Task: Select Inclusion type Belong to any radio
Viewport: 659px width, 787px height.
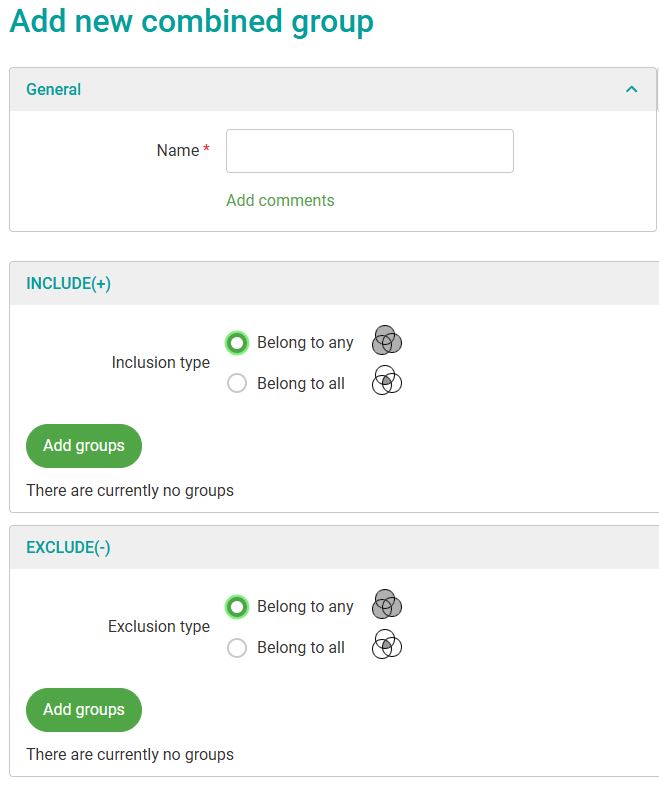Action: [x=237, y=343]
